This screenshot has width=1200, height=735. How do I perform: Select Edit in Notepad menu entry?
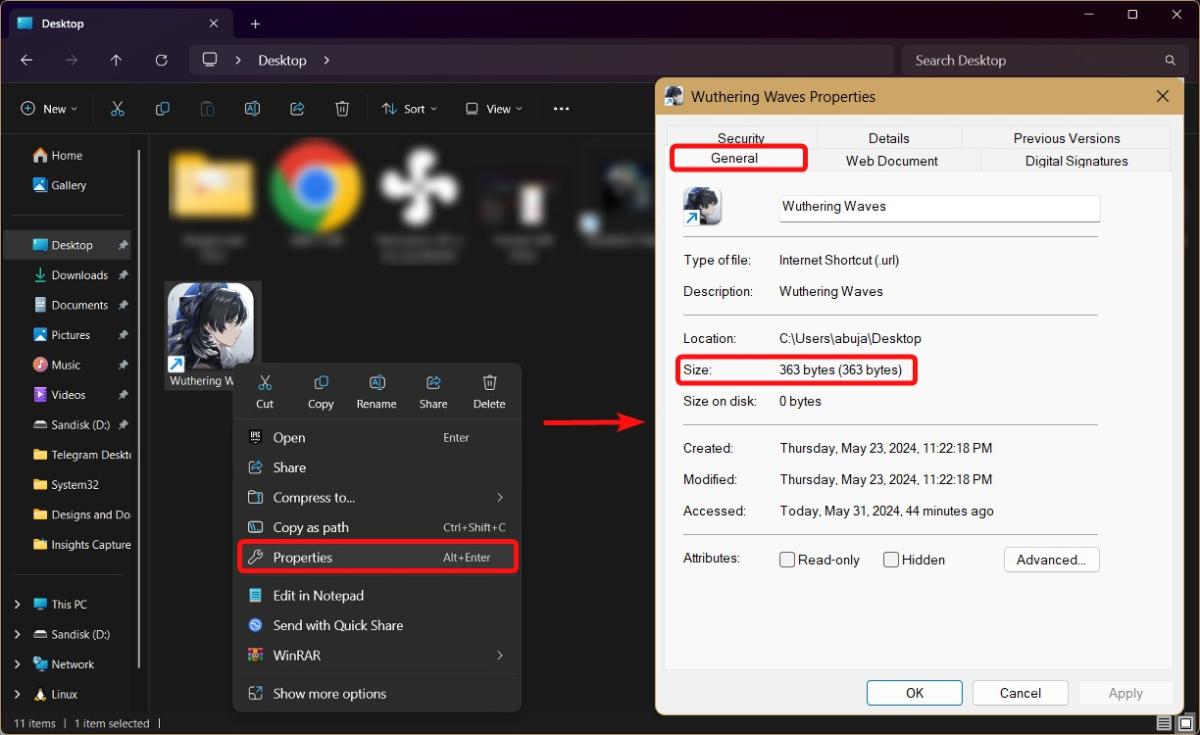[x=318, y=596]
